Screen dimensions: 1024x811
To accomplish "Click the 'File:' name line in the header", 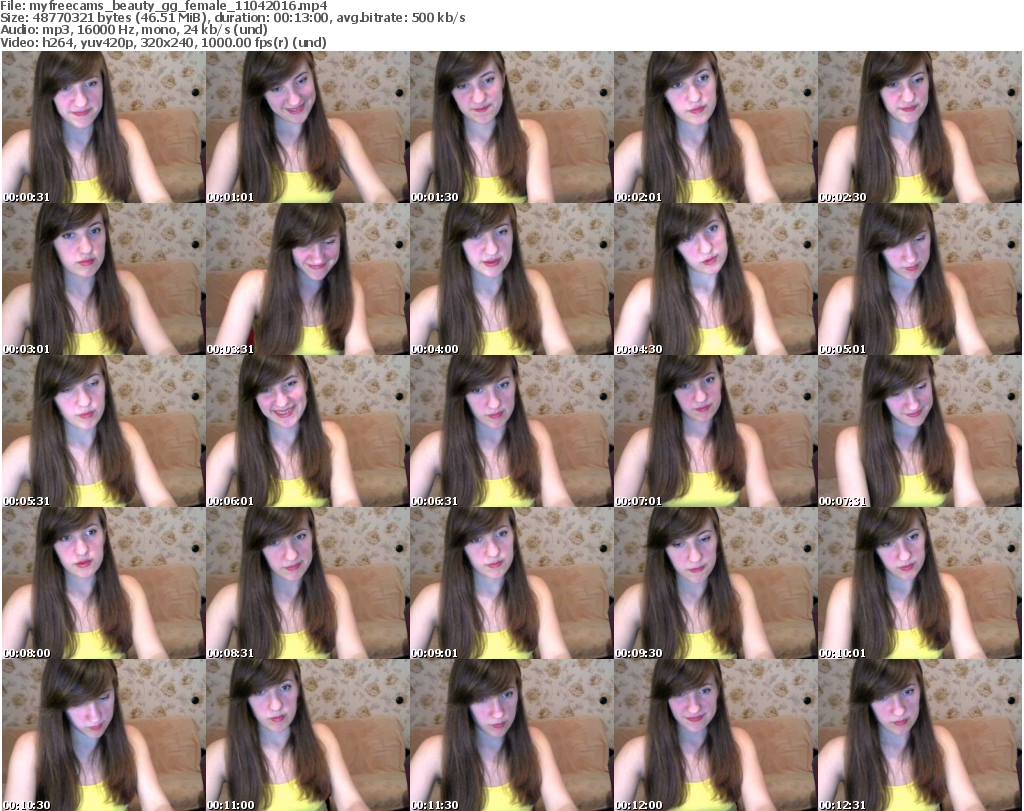I will [164, 6].
